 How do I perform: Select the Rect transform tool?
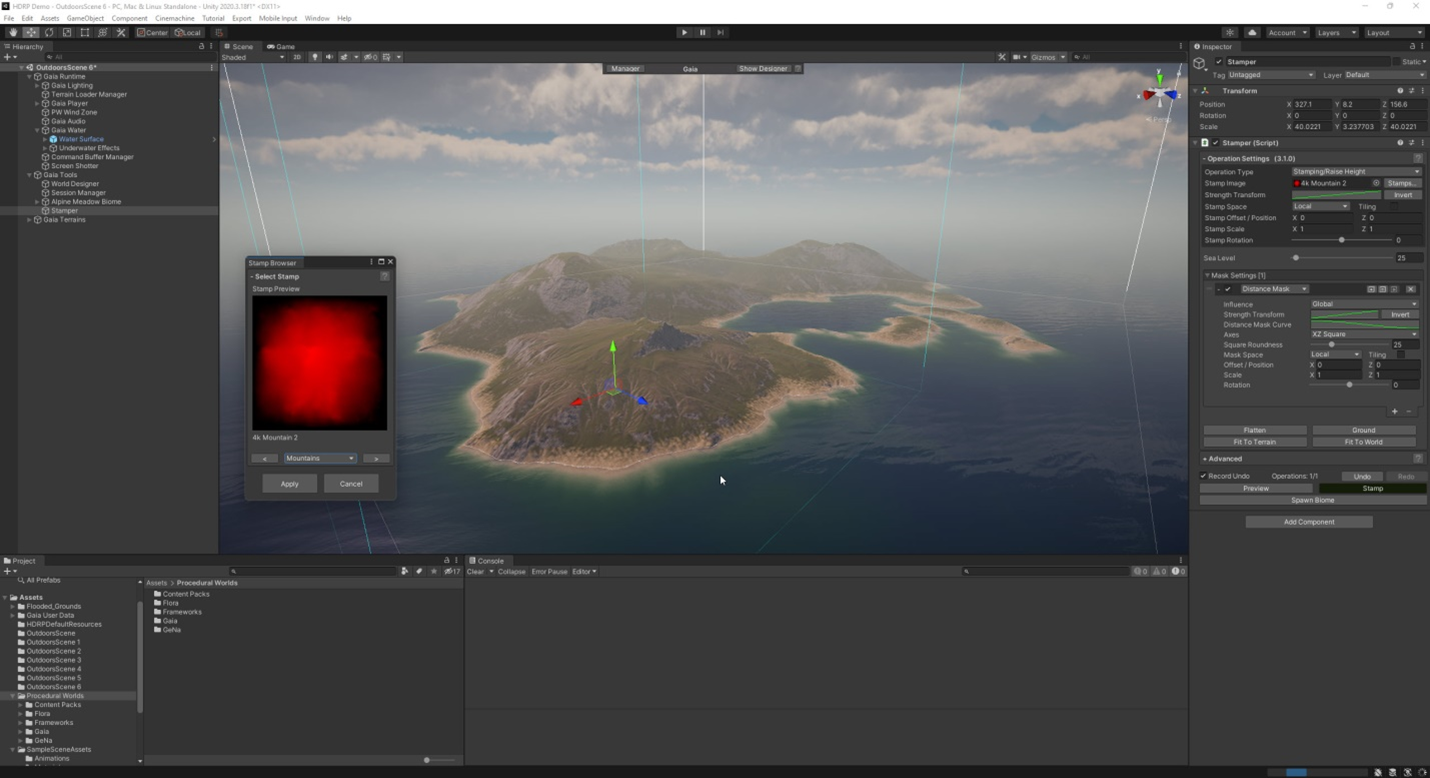(85, 32)
